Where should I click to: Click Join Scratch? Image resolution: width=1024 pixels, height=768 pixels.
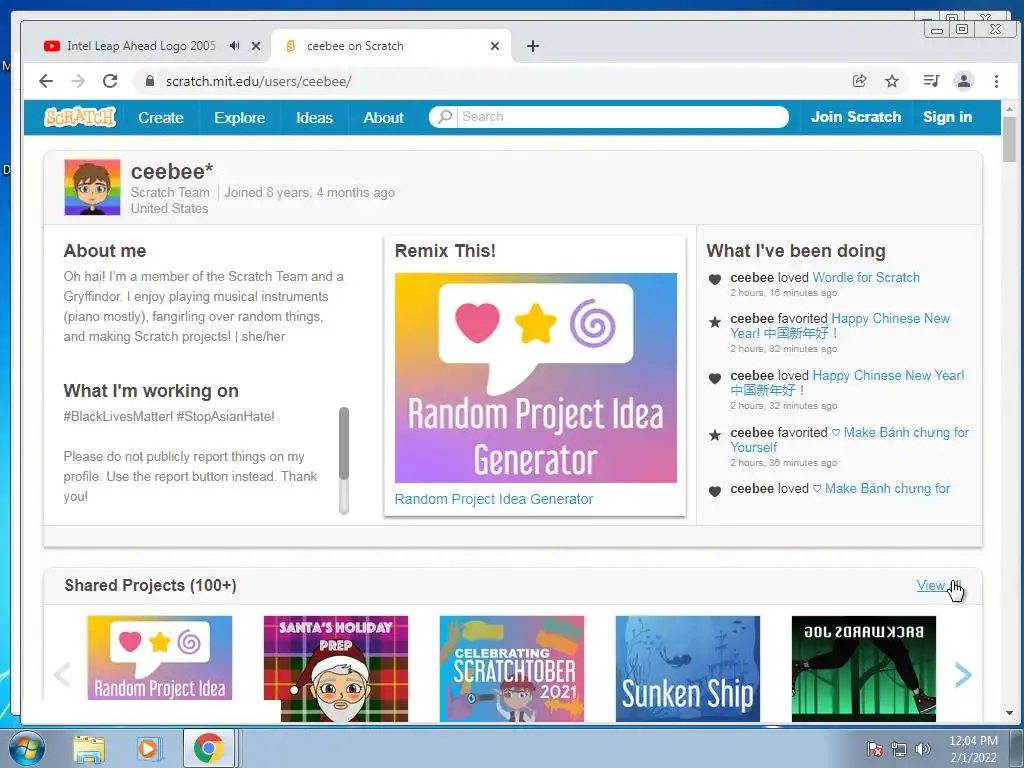856,117
